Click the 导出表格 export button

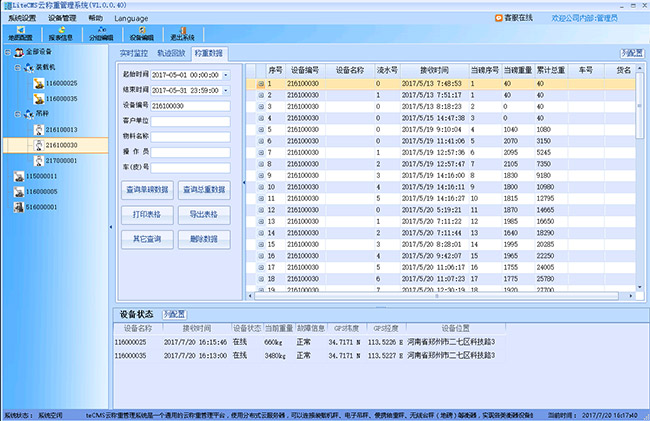click(x=204, y=214)
